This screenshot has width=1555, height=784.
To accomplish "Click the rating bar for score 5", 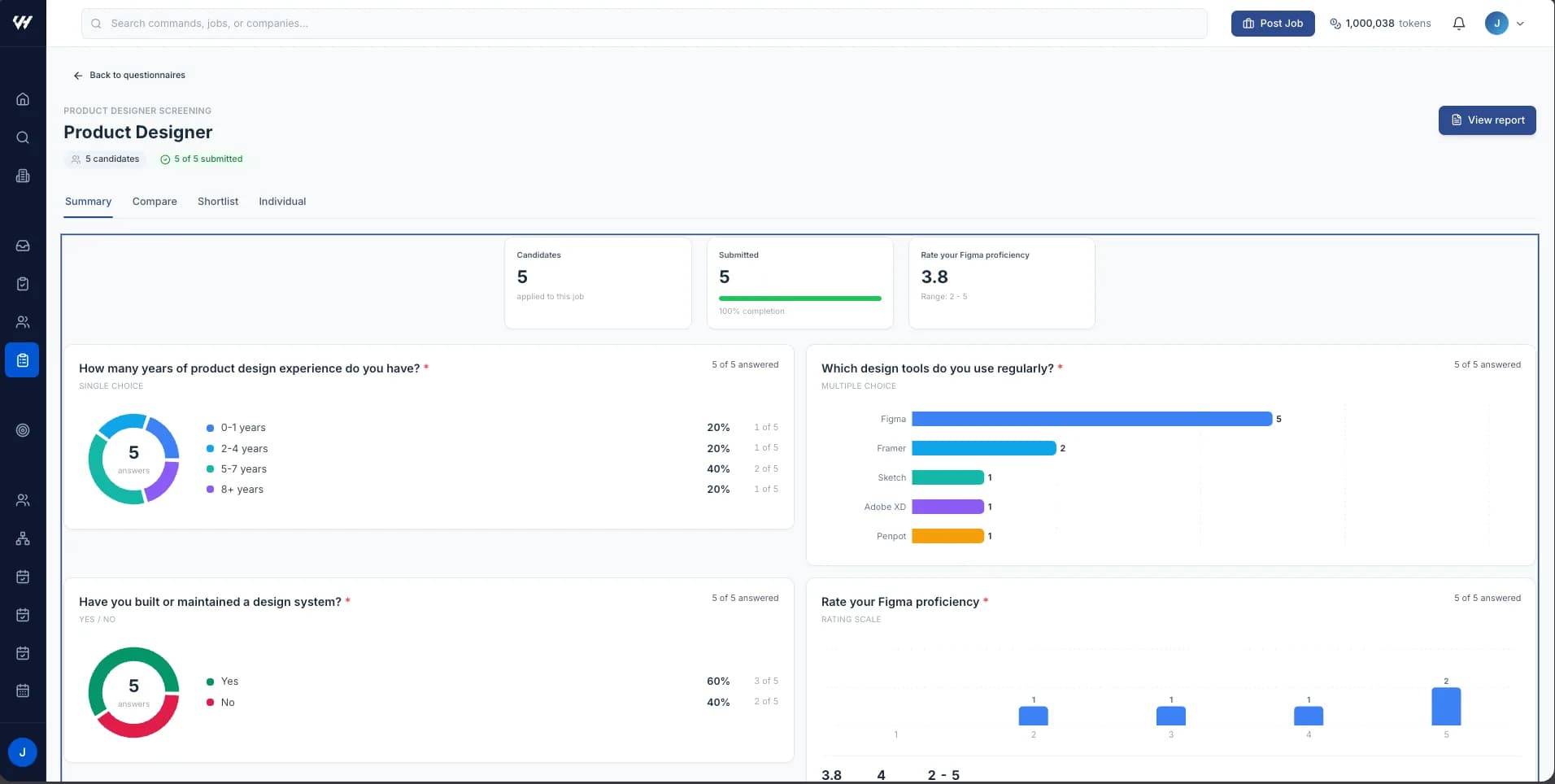I will [1446, 707].
